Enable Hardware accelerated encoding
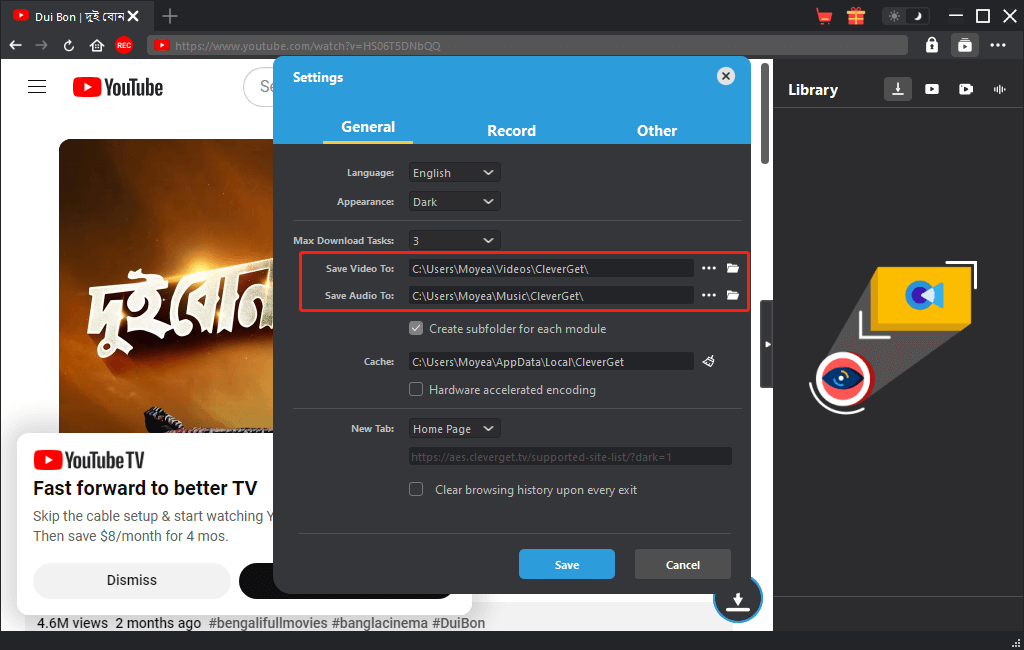The height and width of the screenshot is (650, 1024). pyautogui.click(x=416, y=389)
